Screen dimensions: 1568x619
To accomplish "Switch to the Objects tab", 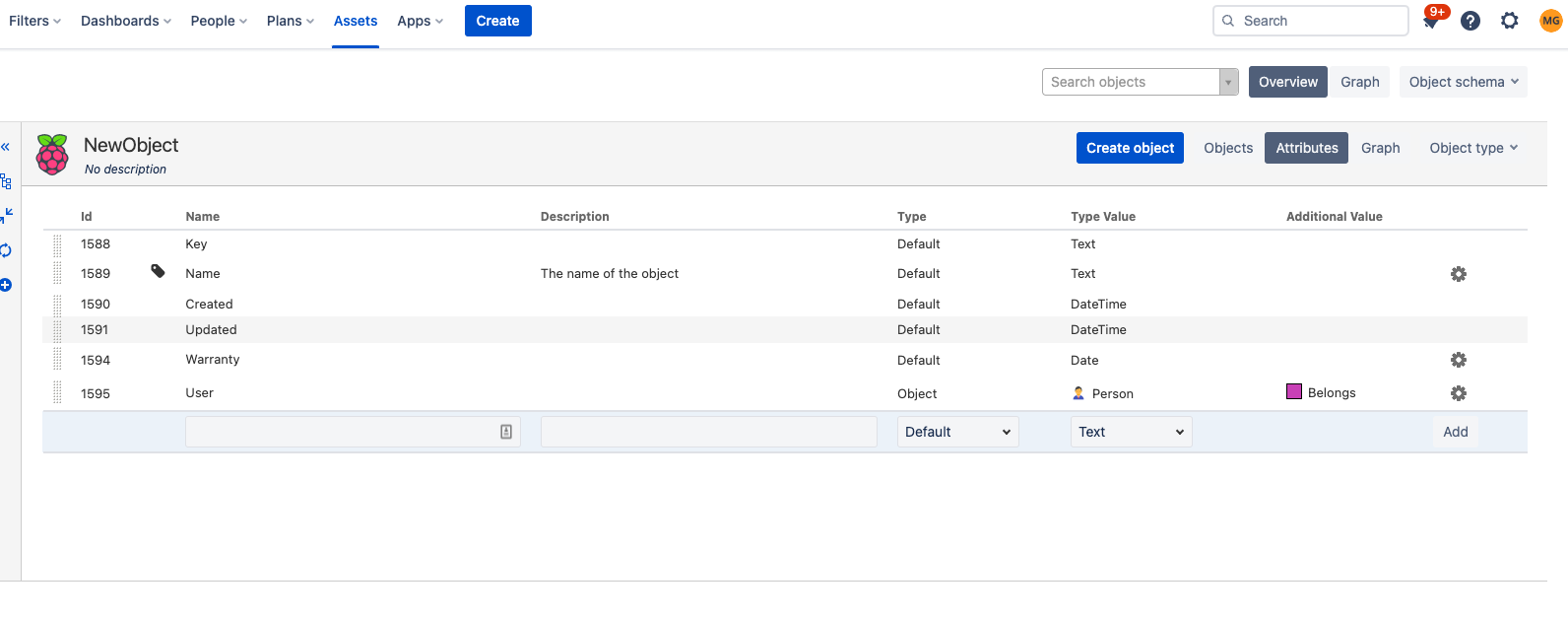I will [x=1228, y=148].
